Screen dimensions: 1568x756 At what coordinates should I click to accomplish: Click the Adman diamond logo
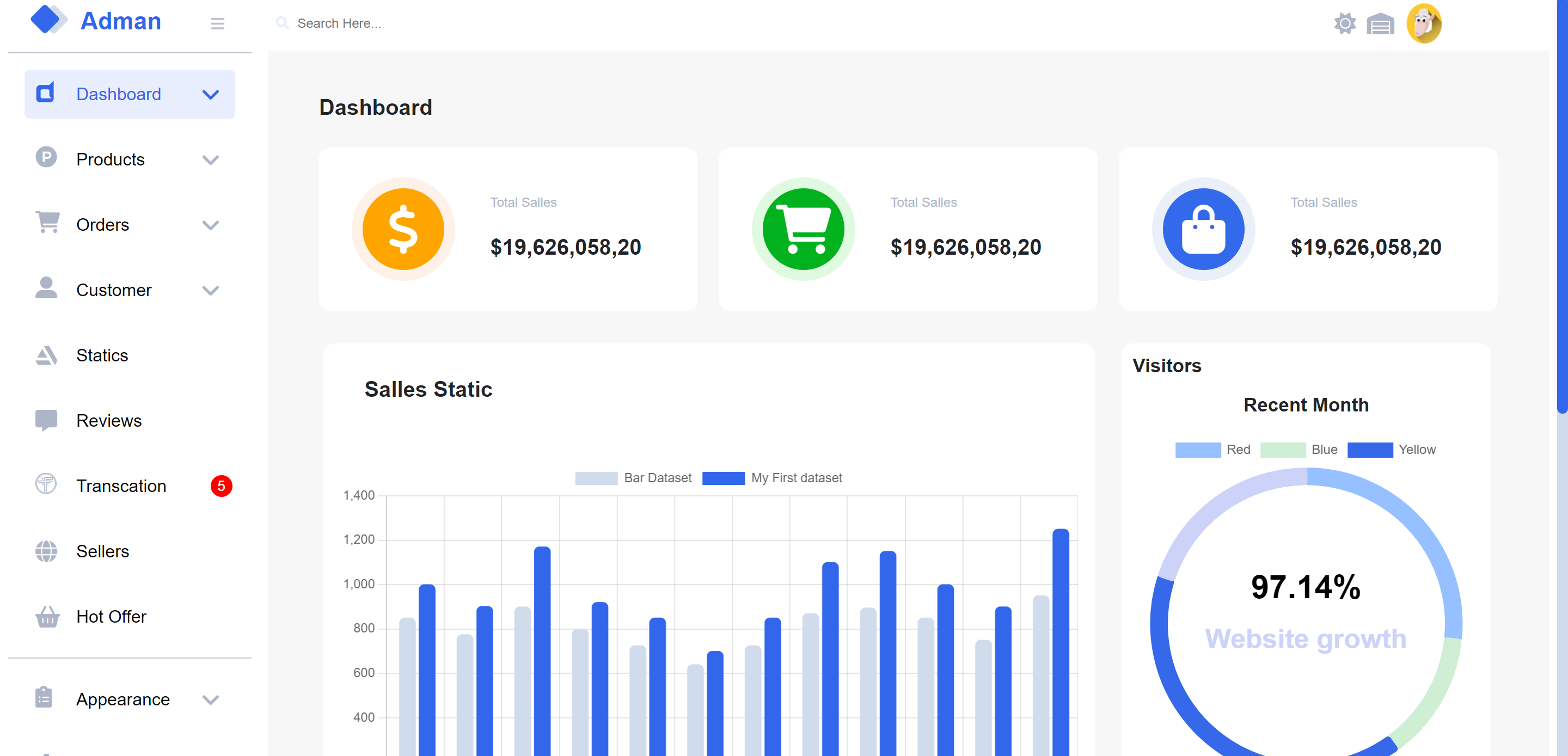47,20
